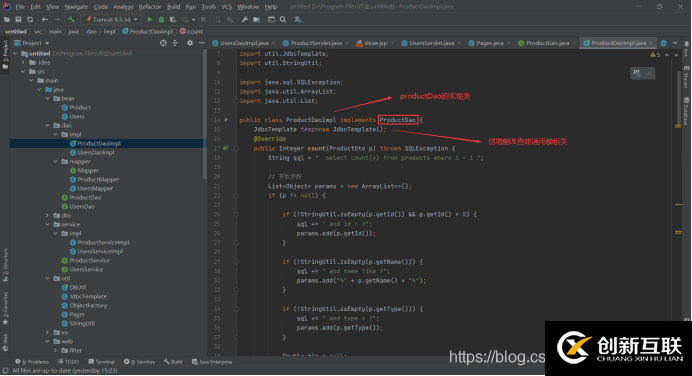Image resolution: width=692 pixels, height=376 pixels.
Task: Click the impl breadcrumb in navigation bar
Action: tap(109, 31)
